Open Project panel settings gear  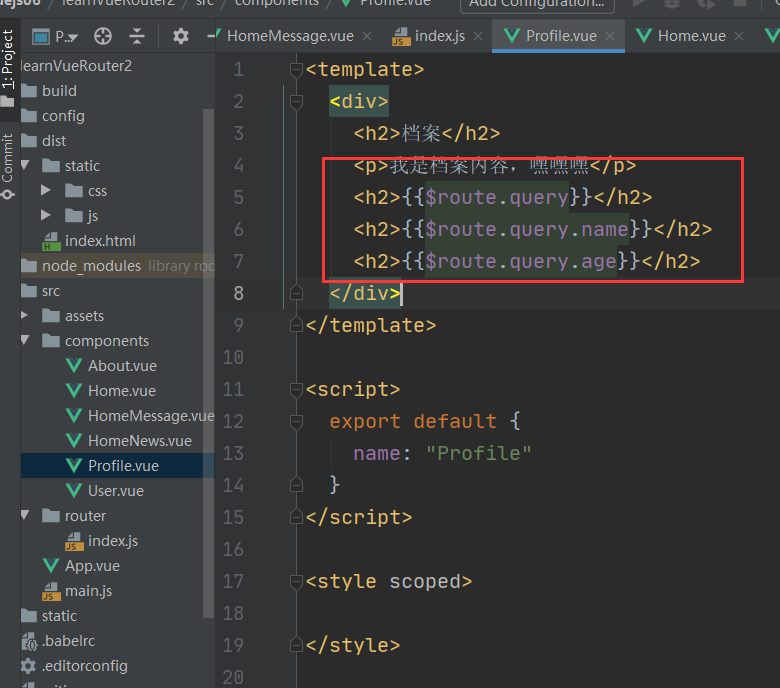[181, 36]
